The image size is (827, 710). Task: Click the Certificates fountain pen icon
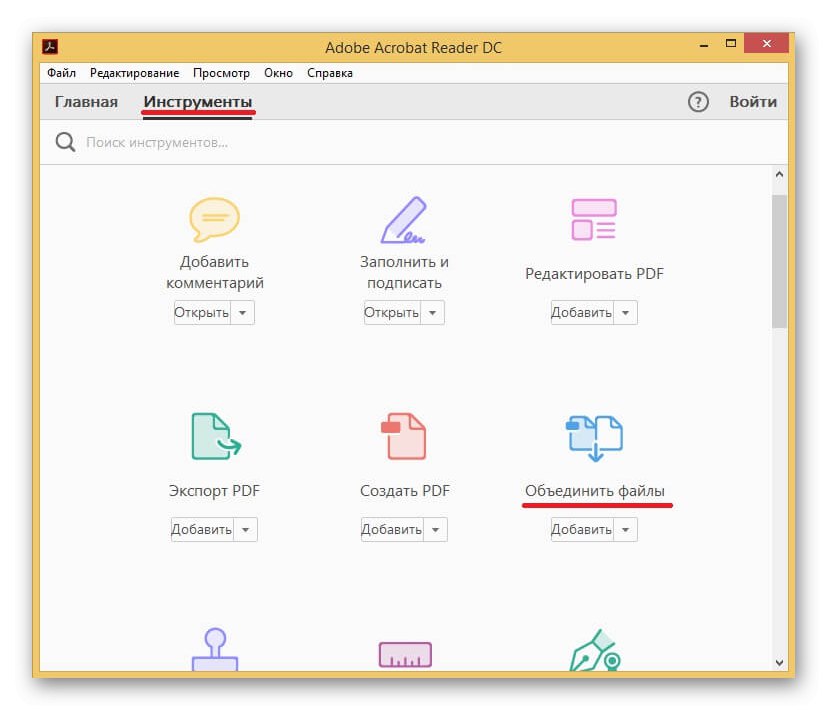pyautogui.click(x=595, y=650)
